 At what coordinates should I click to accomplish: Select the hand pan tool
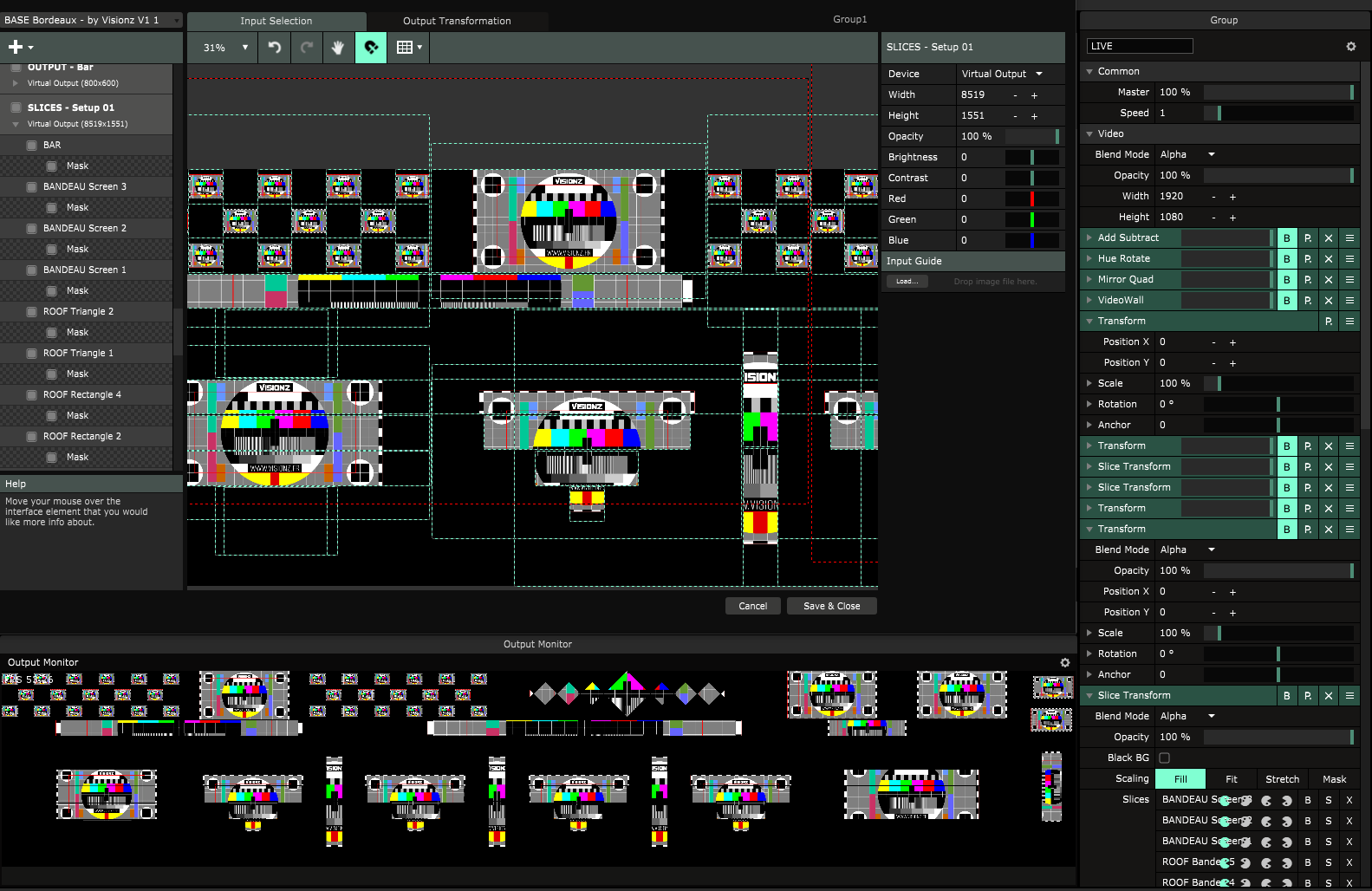[x=338, y=48]
